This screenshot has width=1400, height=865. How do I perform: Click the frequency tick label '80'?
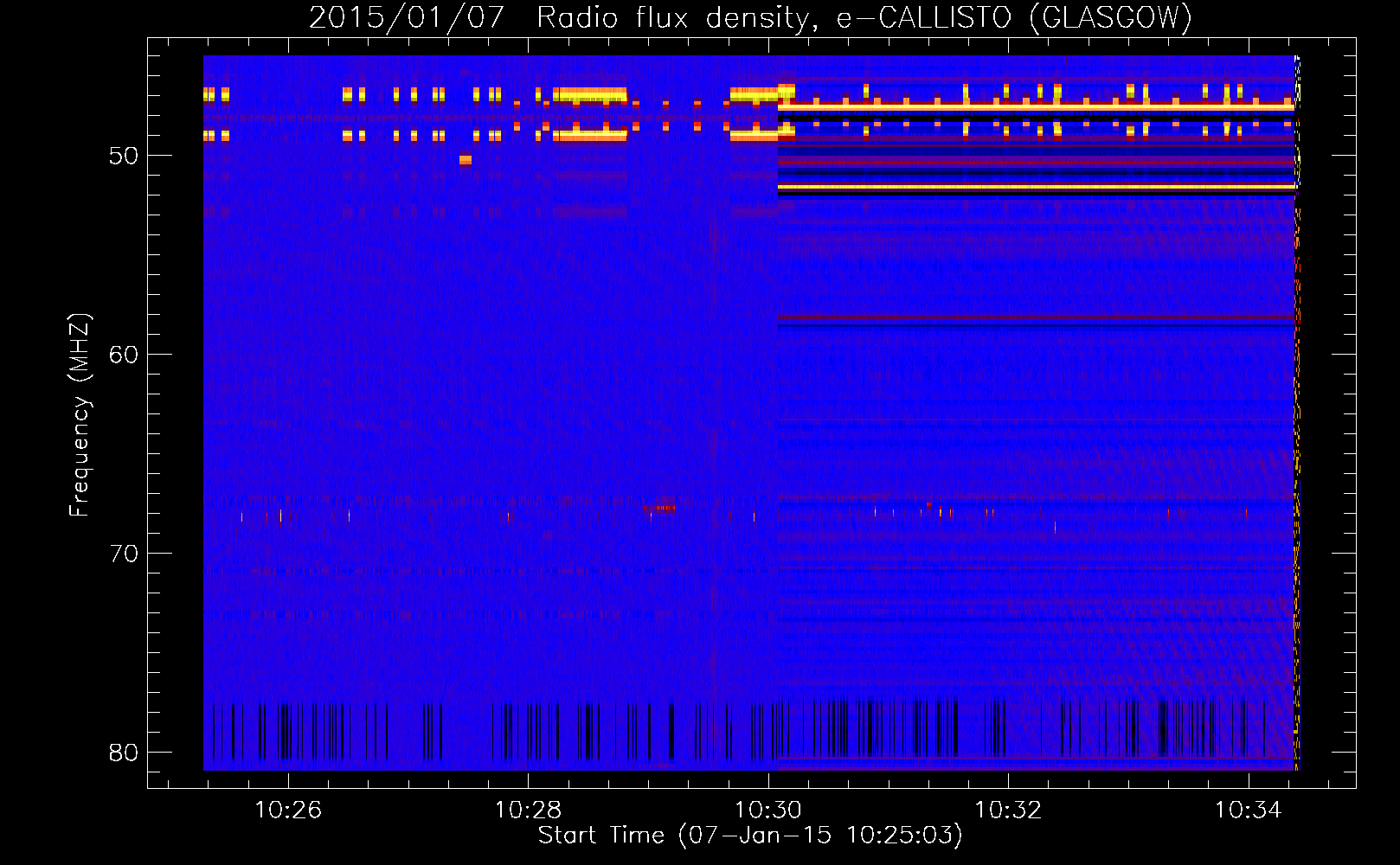coord(124,753)
